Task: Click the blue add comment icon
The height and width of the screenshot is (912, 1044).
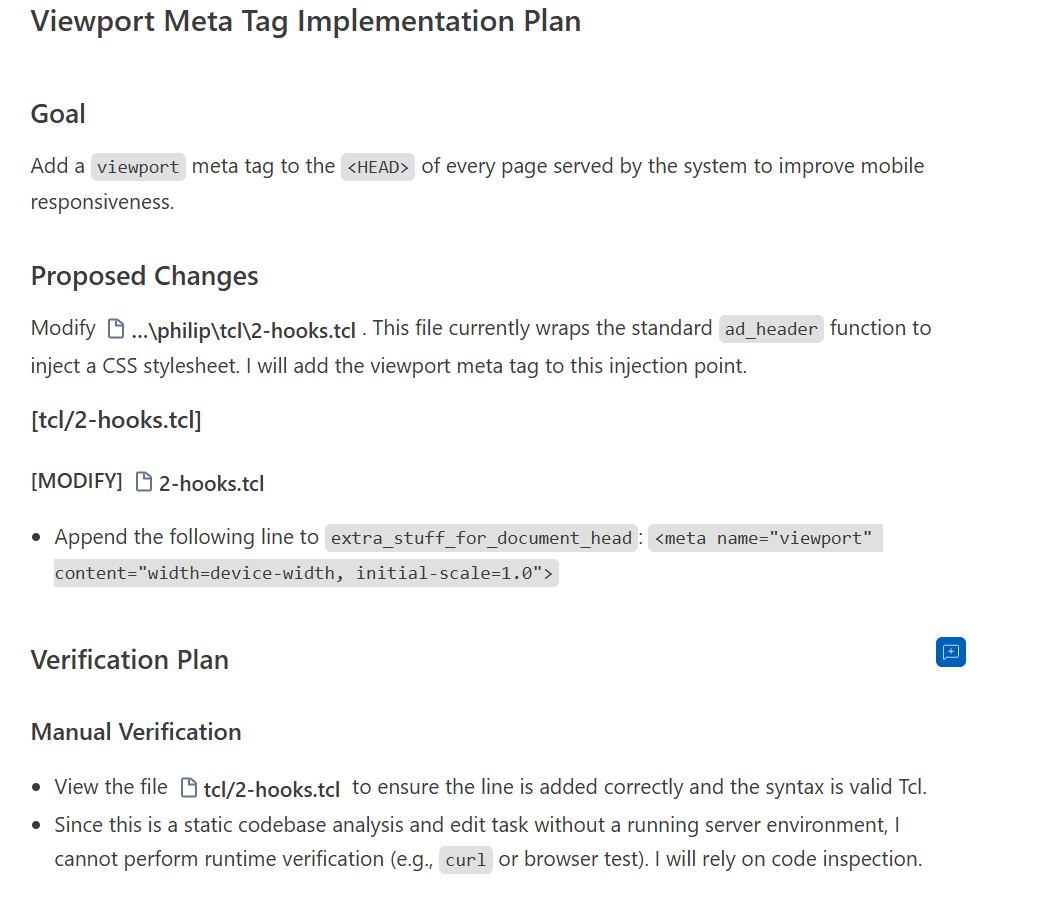Action: click(950, 652)
